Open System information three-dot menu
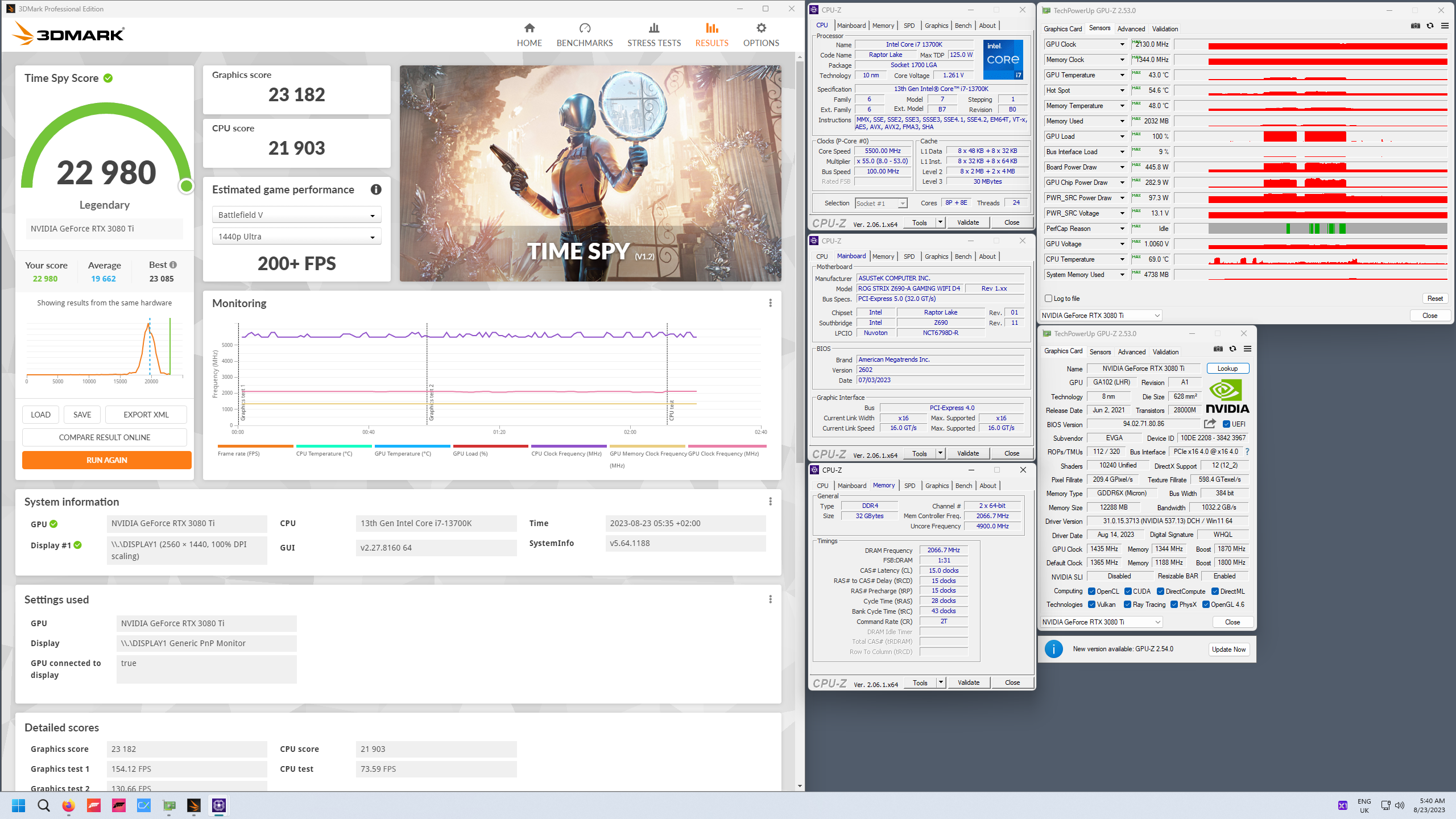 click(770, 502)
